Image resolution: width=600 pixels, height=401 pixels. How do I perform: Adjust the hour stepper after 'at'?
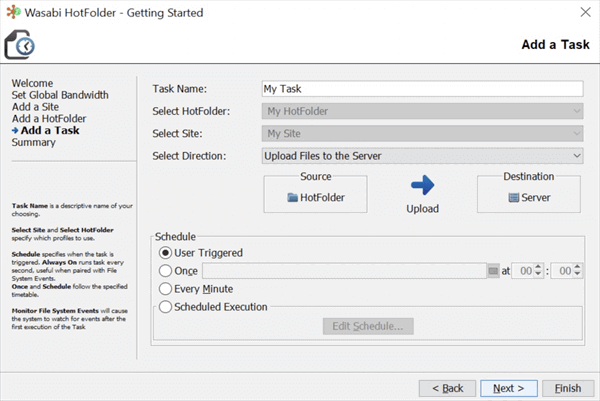point(538,270)
